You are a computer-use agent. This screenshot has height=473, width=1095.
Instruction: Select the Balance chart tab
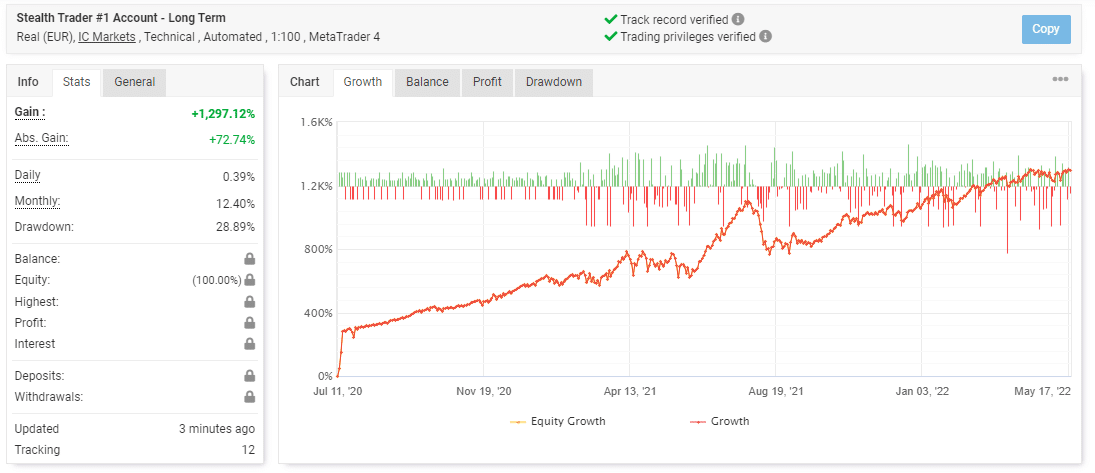pos(427,82)
